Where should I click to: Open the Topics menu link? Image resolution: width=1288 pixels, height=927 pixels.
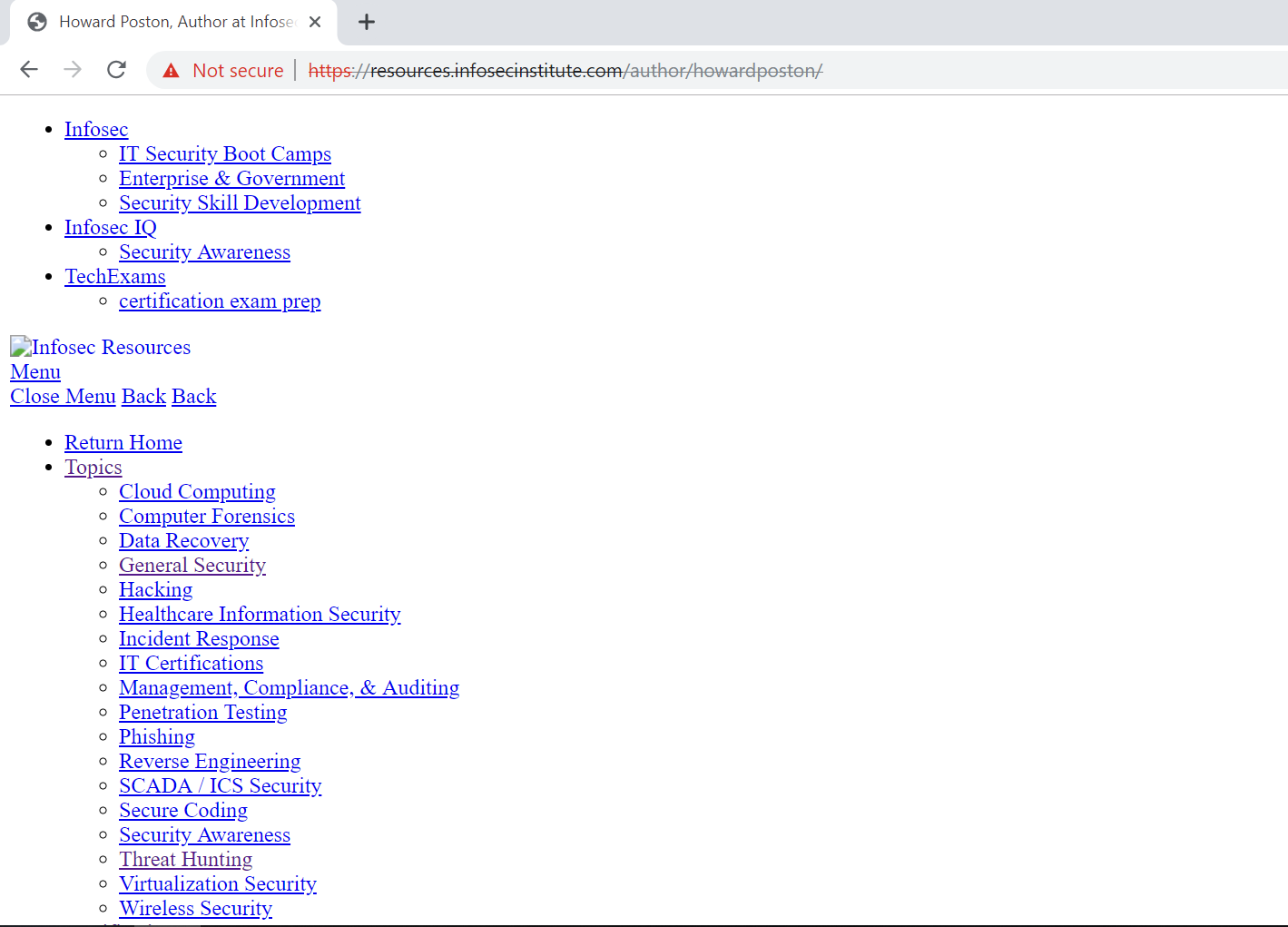[x=93, y=468]
